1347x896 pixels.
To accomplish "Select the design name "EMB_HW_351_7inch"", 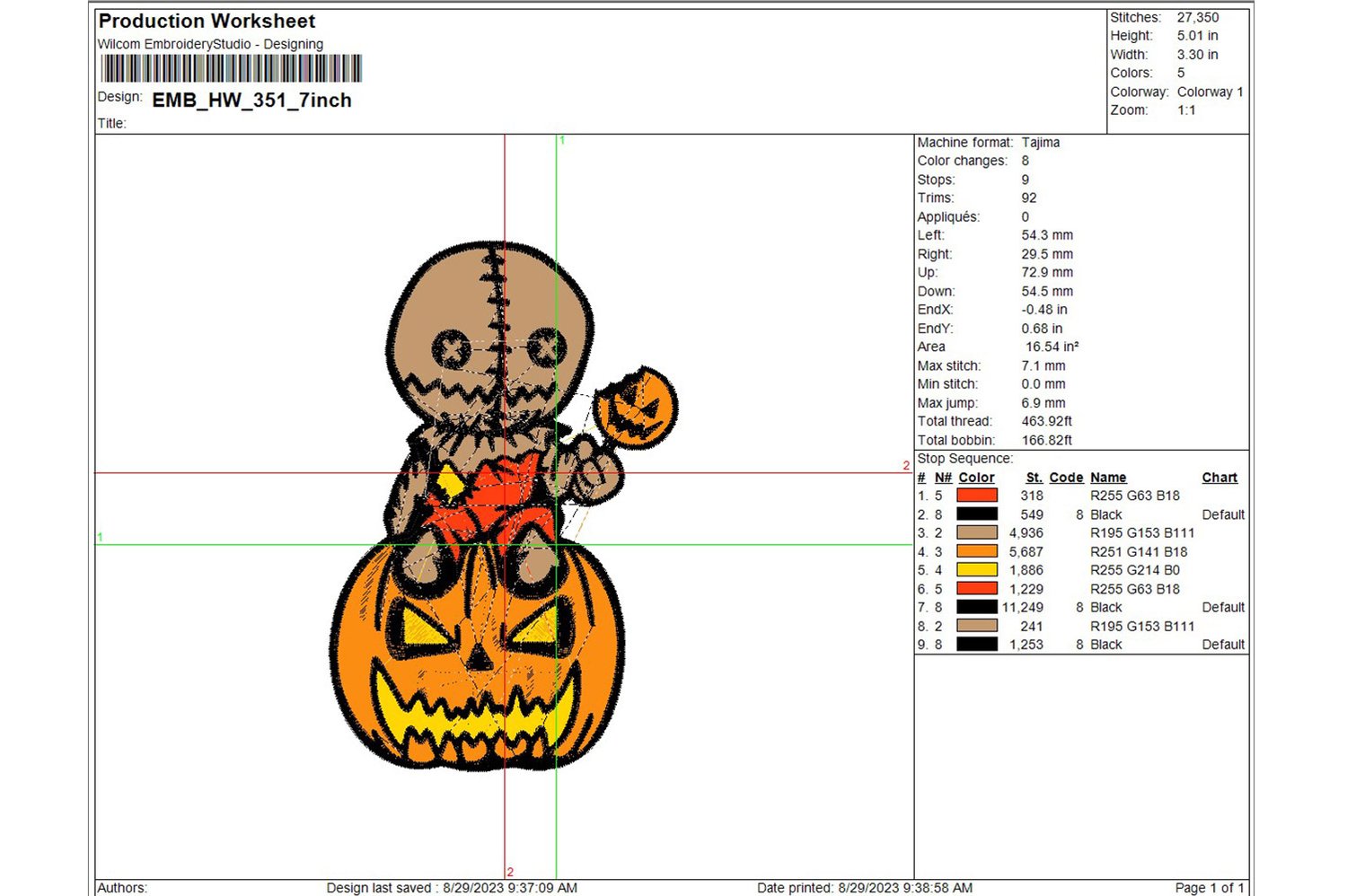I will [251, 101].
